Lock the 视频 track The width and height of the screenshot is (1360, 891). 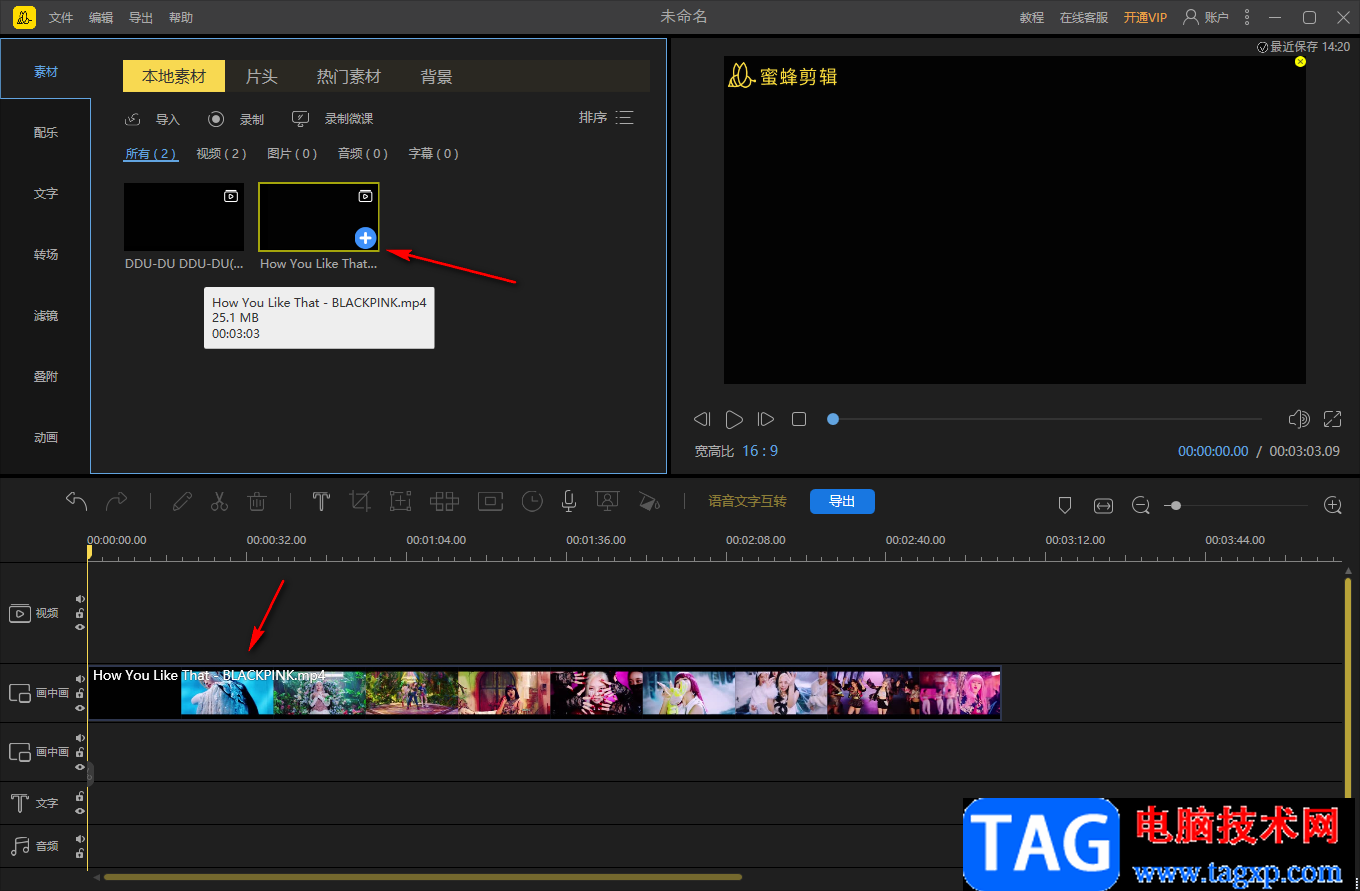point(80,613)
